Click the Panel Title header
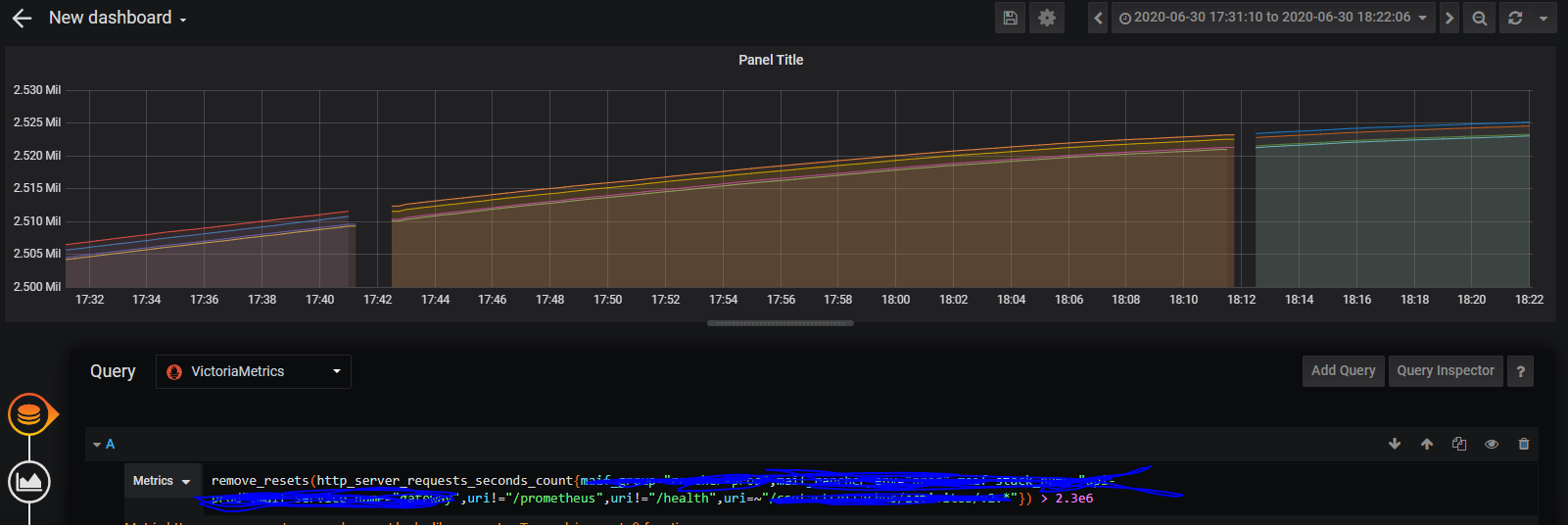 pyautogui.click(x=771, y=60)
